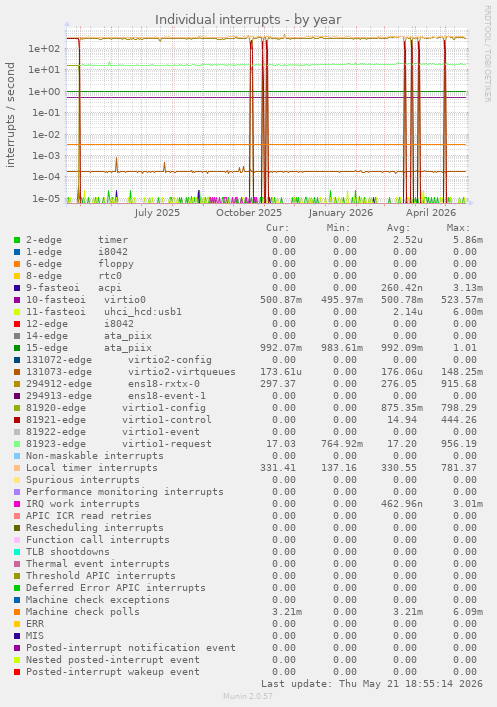Click the green 2-edge timer legend swatch
497x707 pixels.
(17, 240)
